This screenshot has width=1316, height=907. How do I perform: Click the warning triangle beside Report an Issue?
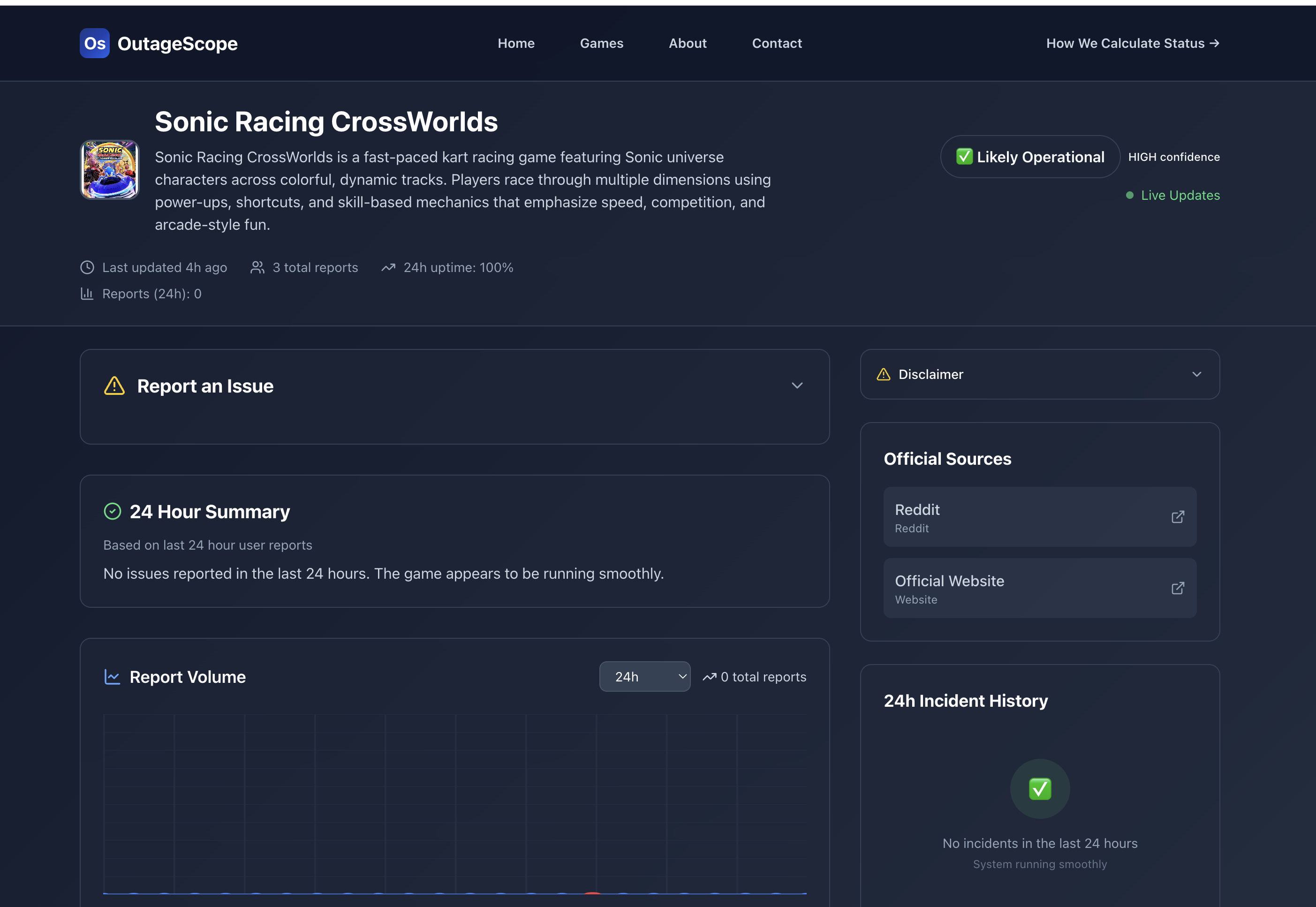pyautogui.click(x=114, y=386)
